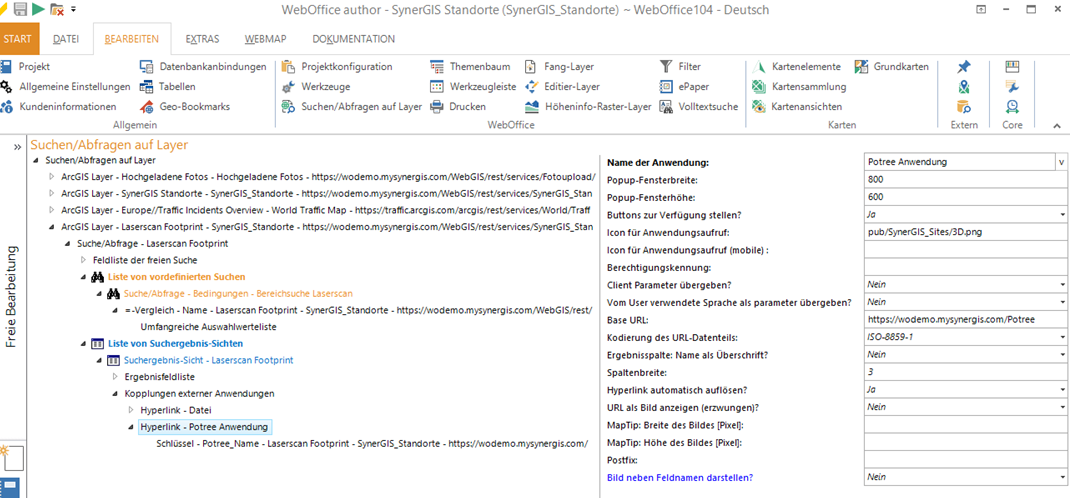Open Editier-Layer
Screen dimensions: 1070x498
click(x=562, y=87)
